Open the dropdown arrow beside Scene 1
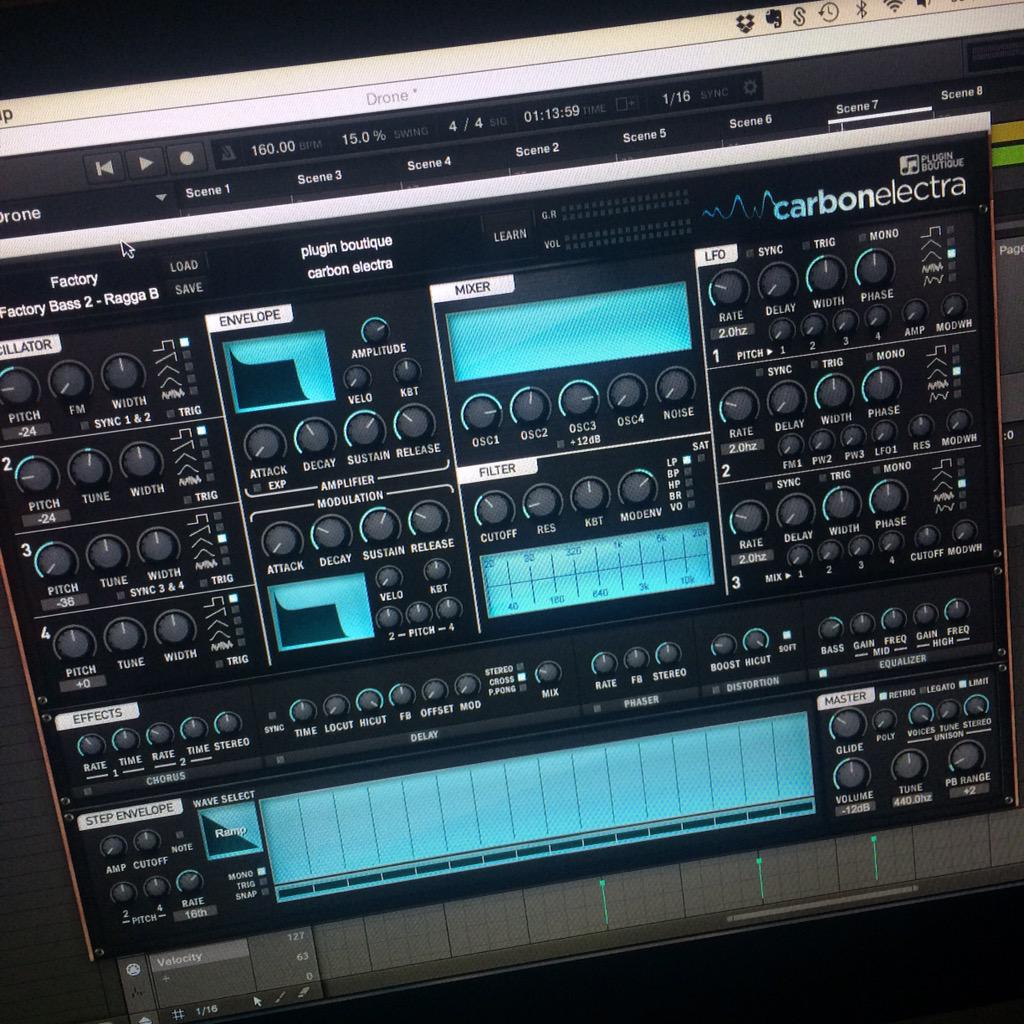The width and height of the screenshot is (1024, 1024). 161,197
